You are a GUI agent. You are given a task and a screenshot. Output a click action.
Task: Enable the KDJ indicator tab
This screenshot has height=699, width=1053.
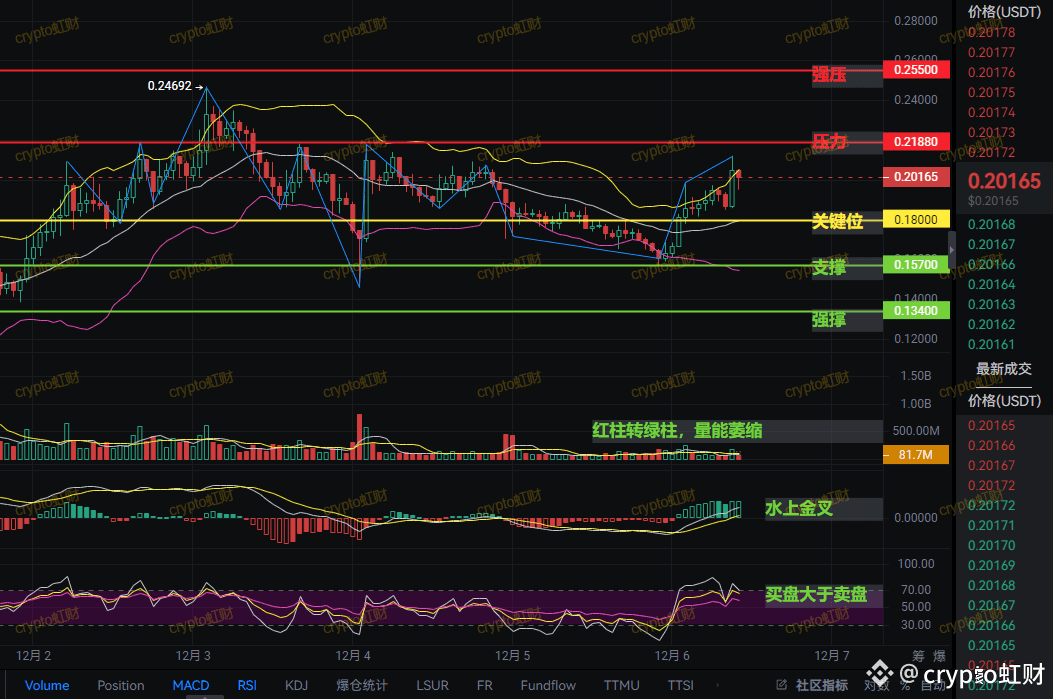[x=297, y=685]
